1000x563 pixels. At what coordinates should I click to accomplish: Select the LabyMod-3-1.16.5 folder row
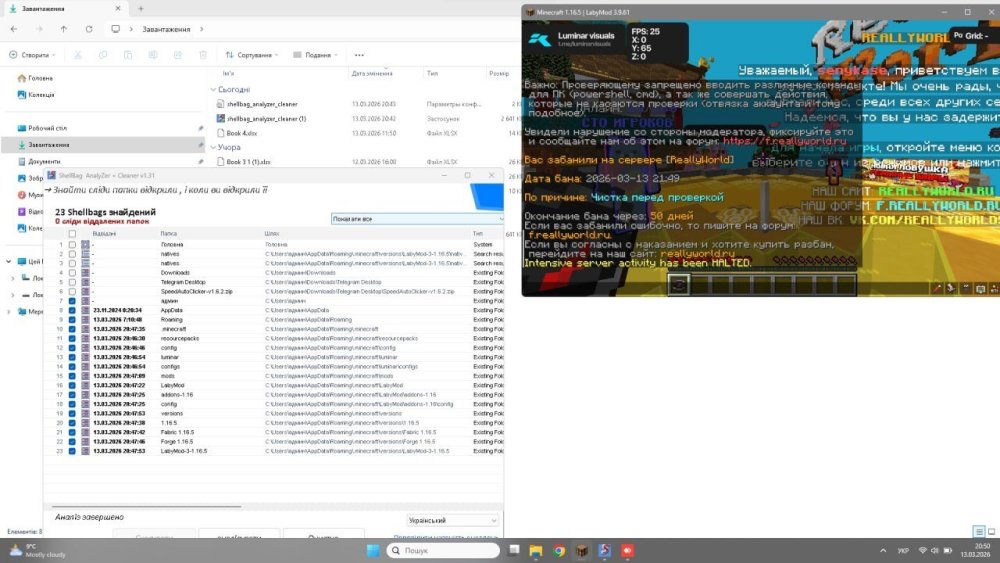[x=274, y=451]
